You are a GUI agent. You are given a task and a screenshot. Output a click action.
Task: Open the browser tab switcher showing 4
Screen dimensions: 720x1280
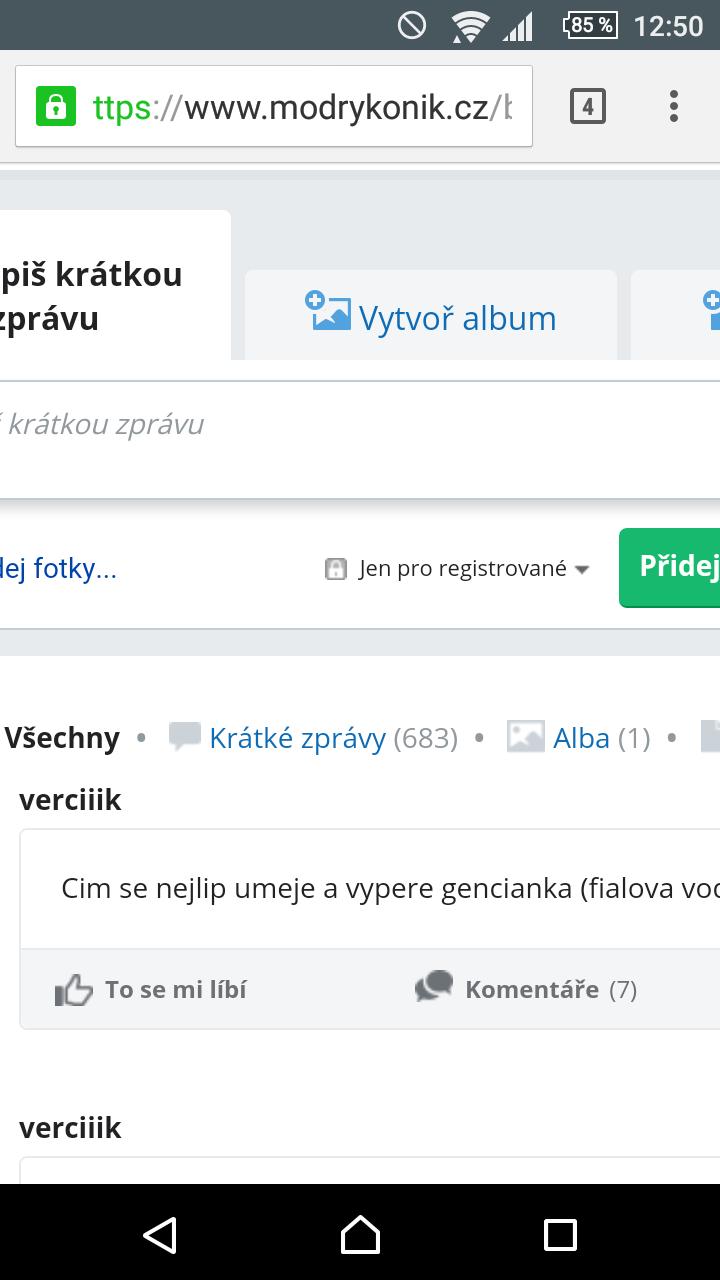point(588,106)
